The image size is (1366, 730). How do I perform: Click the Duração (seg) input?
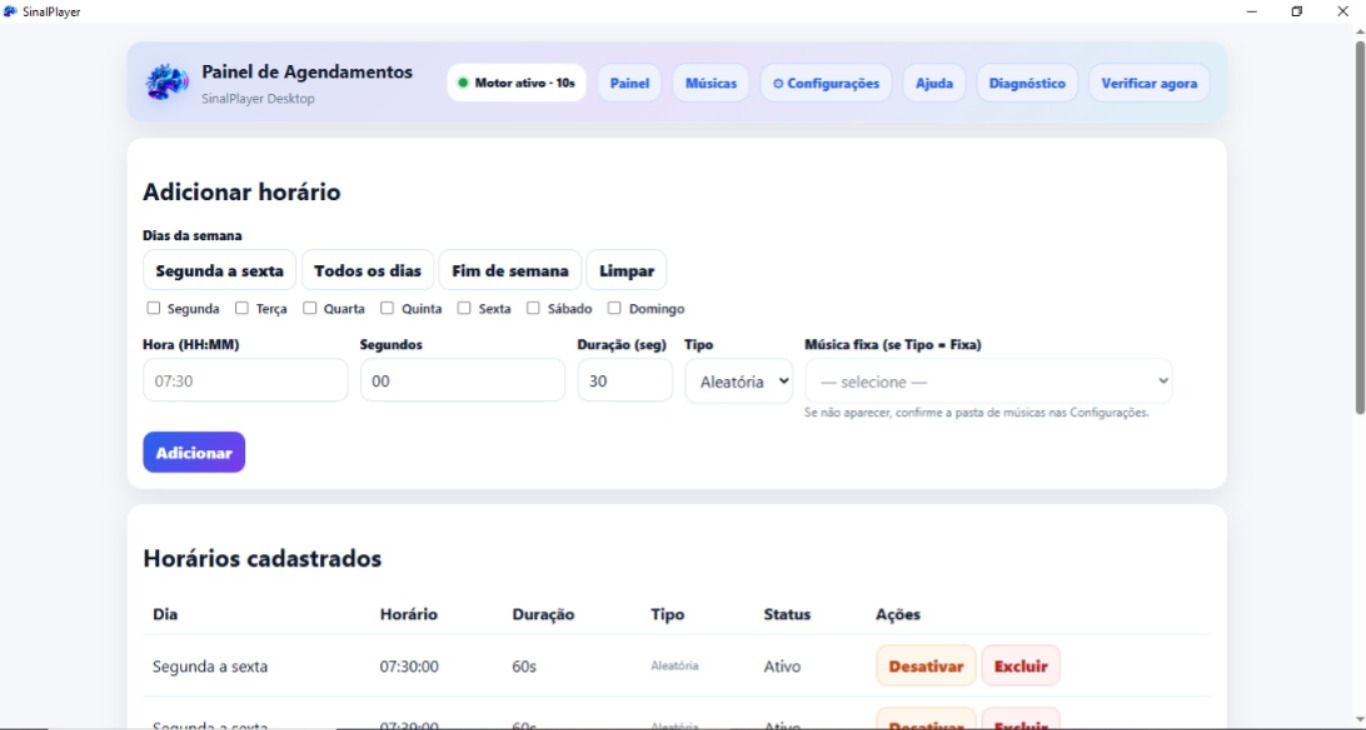tap(625, 381)
